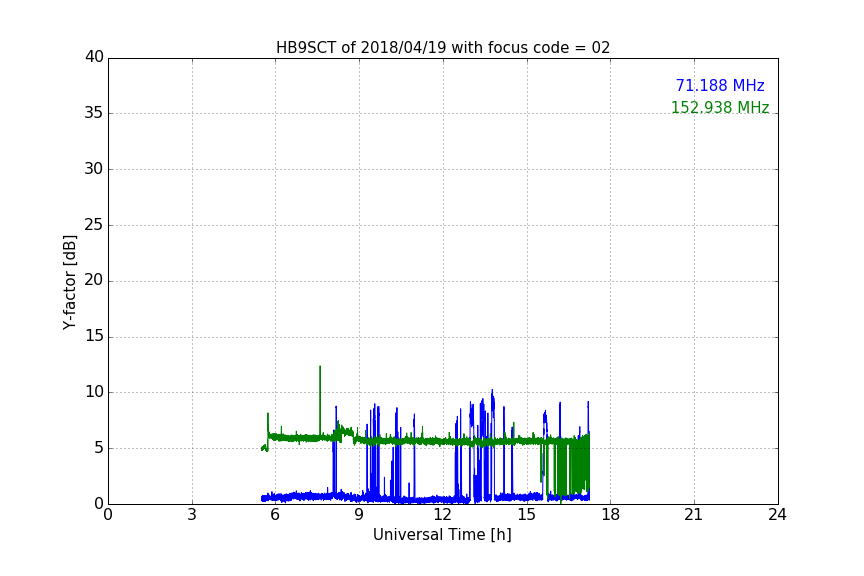Click the 'Y-factor [dB]' axis label
Viewport: 864px width, 576px height.
coord(69,282)
